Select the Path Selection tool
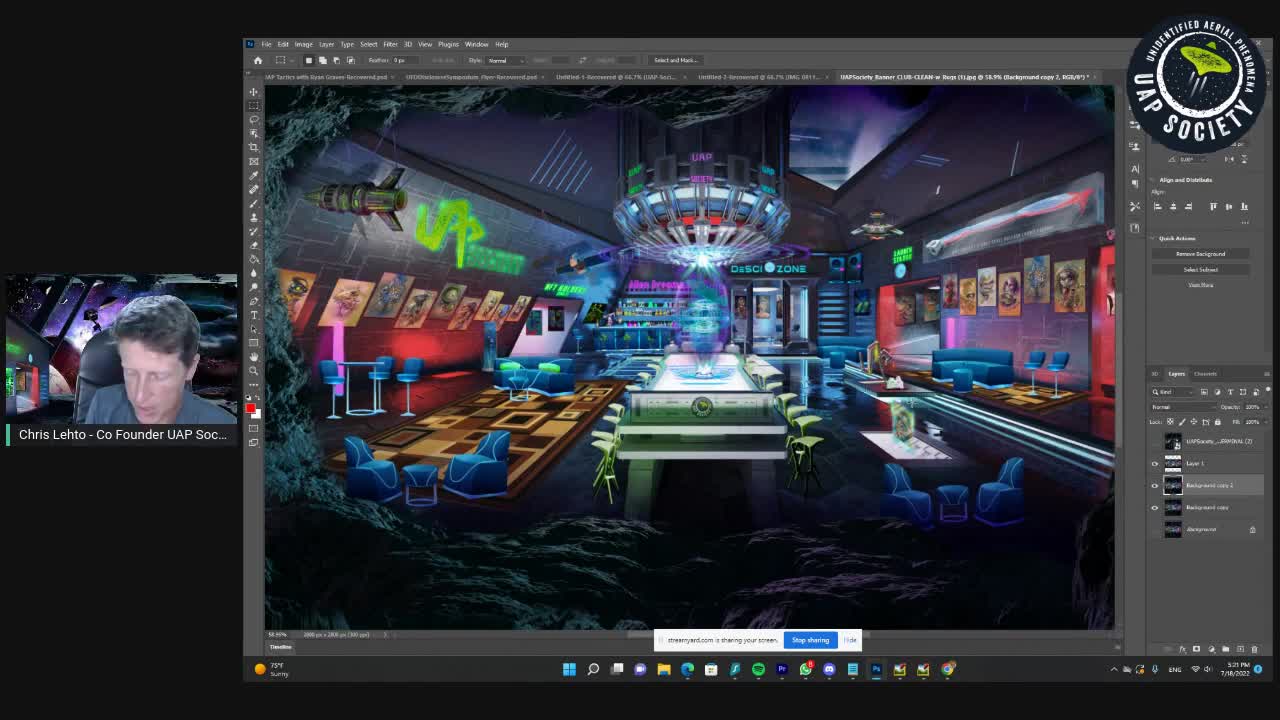This screenshot has height=720, width=1280. tap(254, 329)
